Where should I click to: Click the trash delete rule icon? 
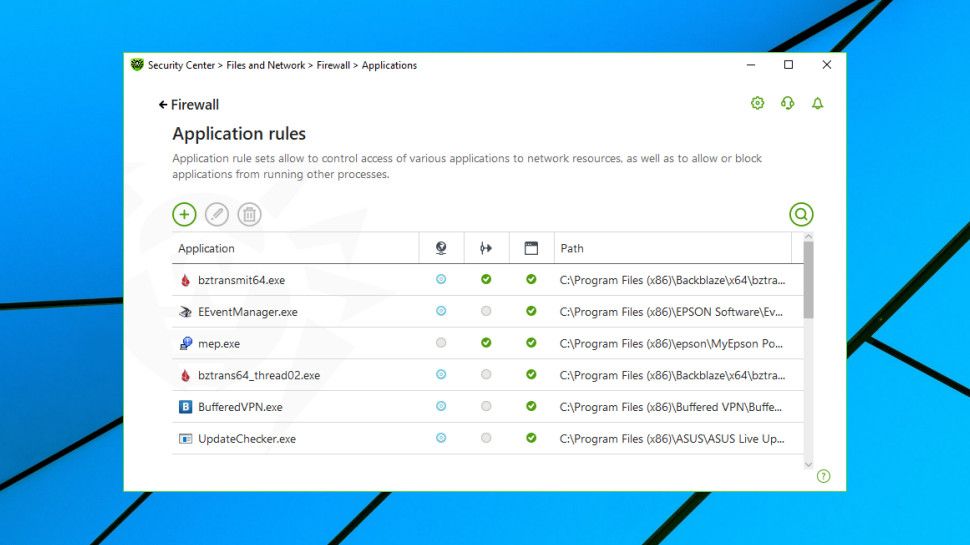click(x=249, y=214)
